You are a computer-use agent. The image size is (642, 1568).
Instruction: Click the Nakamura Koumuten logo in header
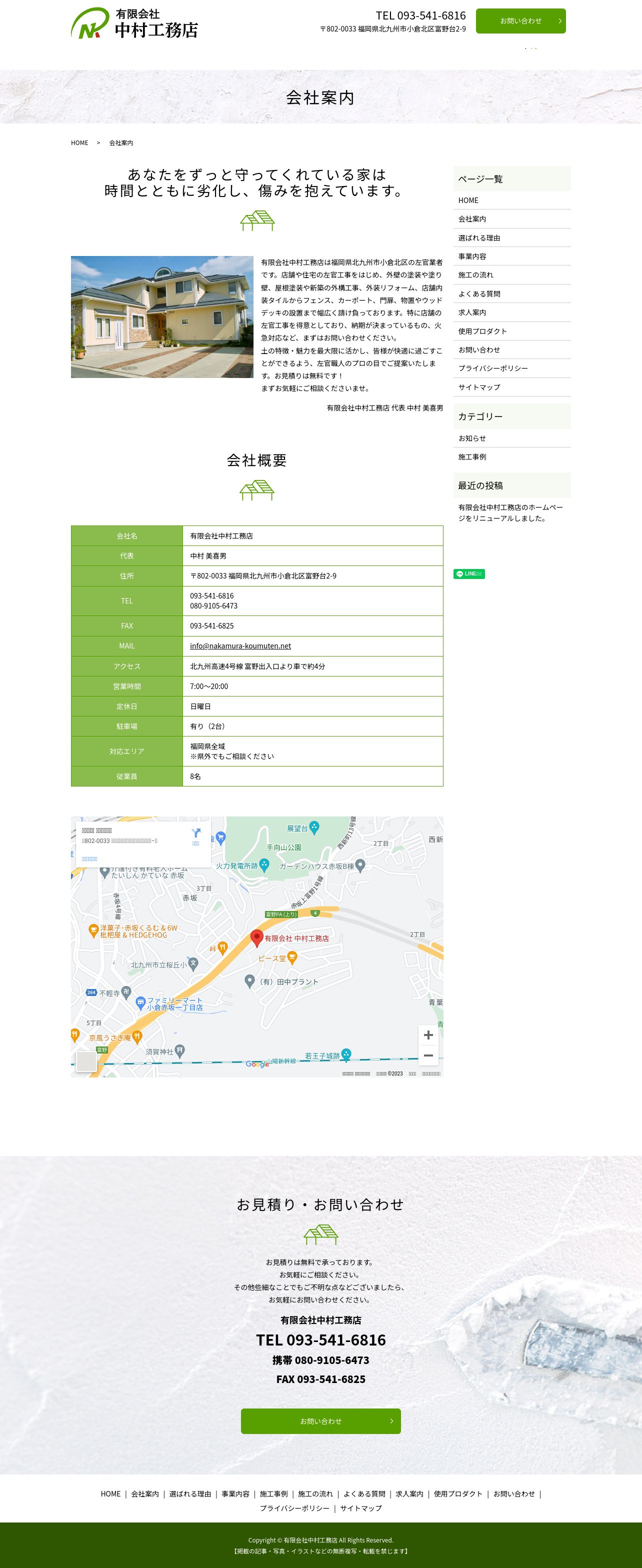coord(134,23)
